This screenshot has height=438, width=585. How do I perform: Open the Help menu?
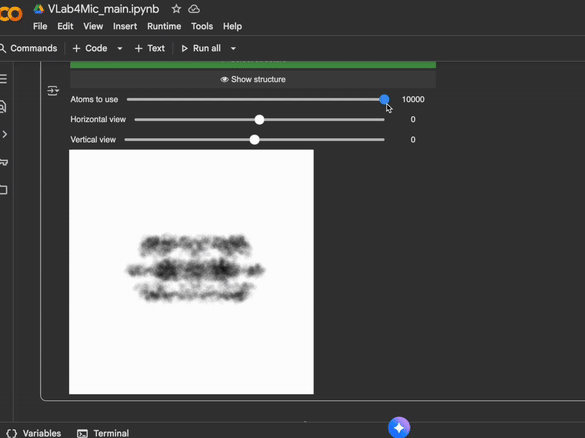(232, 26)
